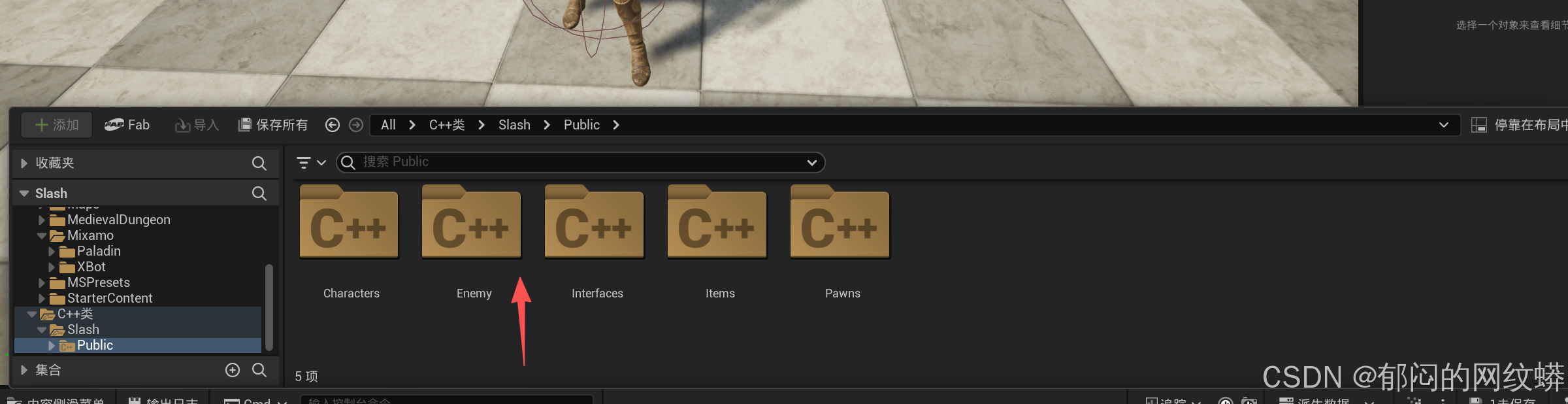Open the Enemy C++ folder
The image size is (1568, 404).
(x=472, y=222)
